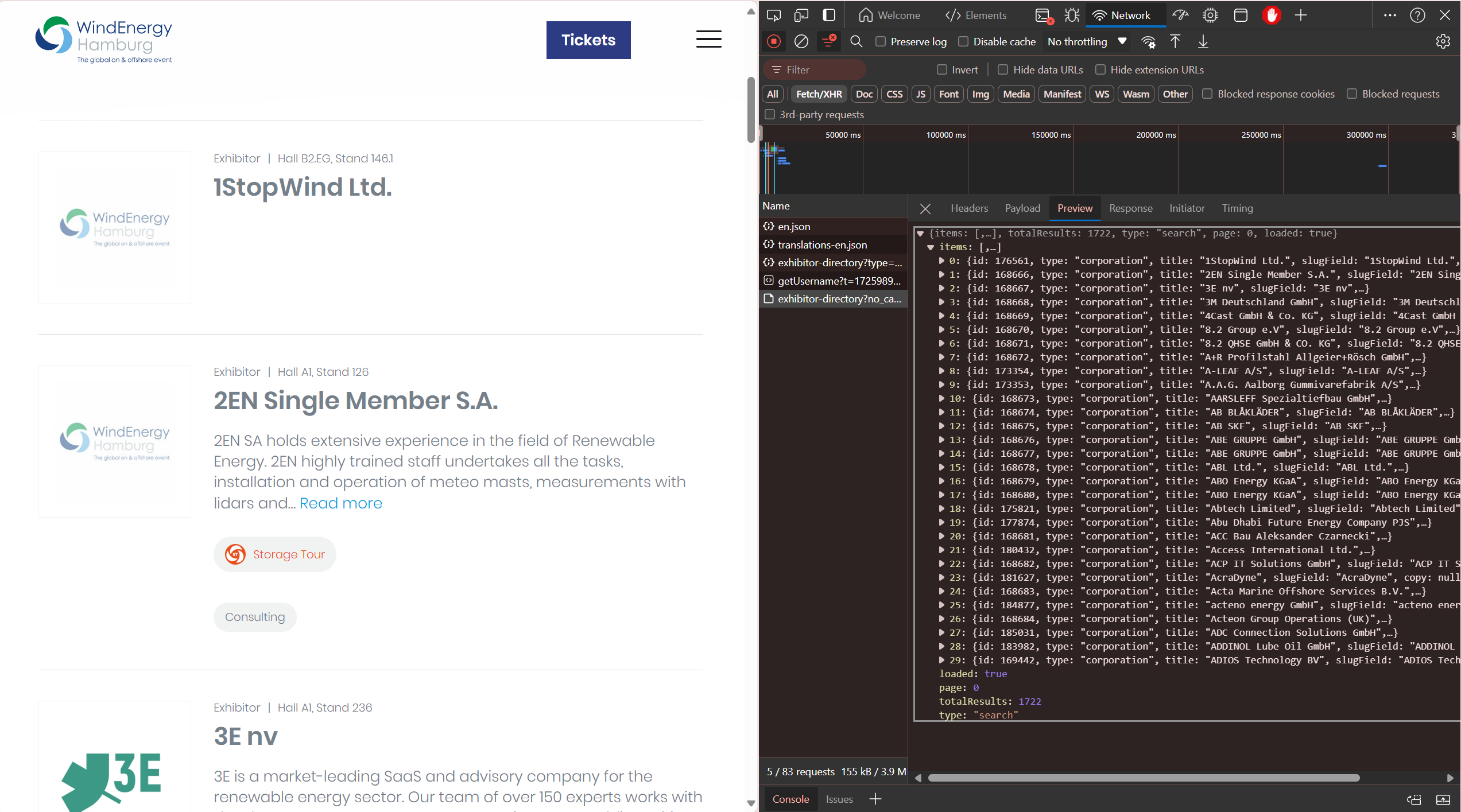1461x812 pixels.
Task: Expand item 23 AcraDyne entry
Action: click(x=941, y=578)
